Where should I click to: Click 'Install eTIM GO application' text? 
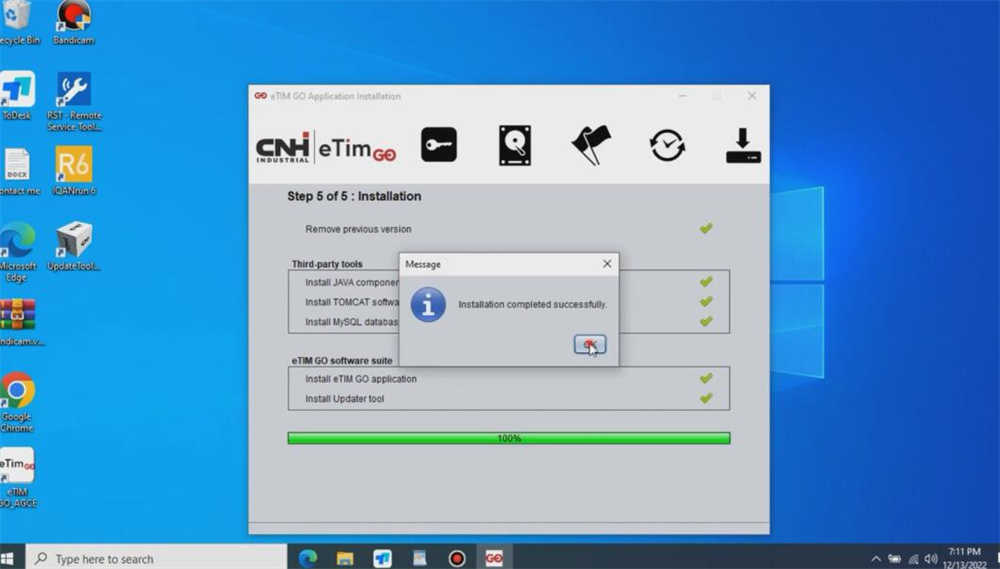click(x=361, y=379)
